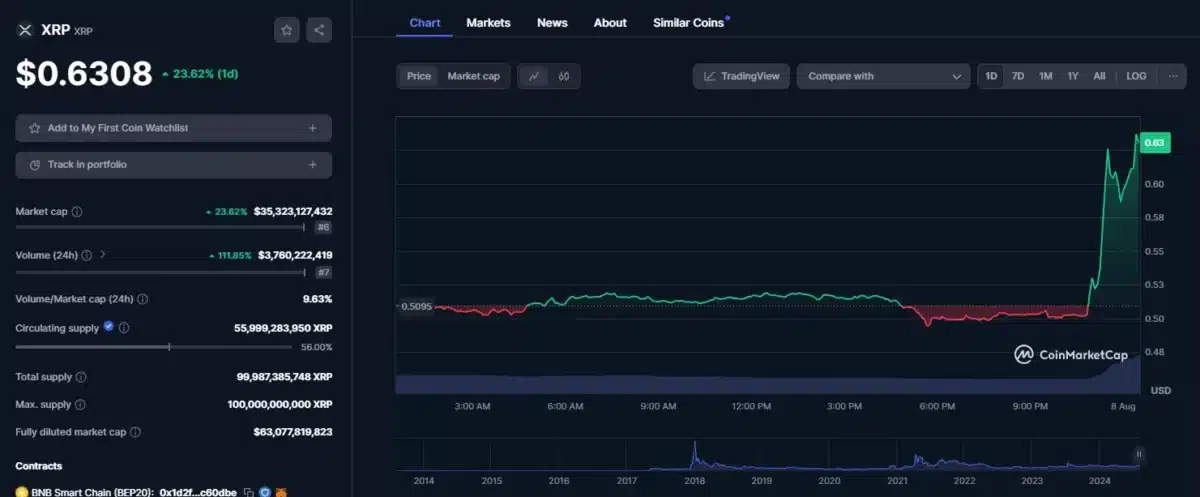
Task: Switch to TradingView chart
Action: [x=742, y=76]
